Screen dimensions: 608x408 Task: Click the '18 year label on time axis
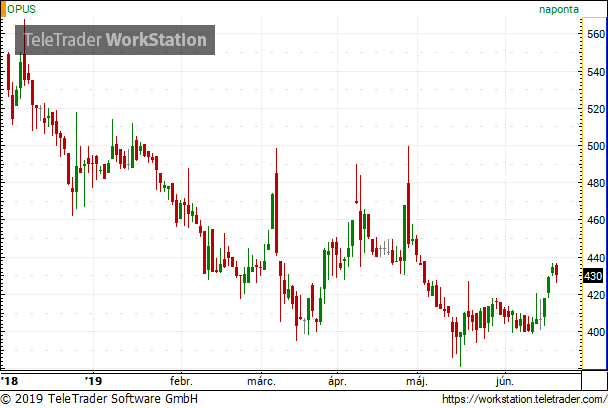(x=10, y=381)
